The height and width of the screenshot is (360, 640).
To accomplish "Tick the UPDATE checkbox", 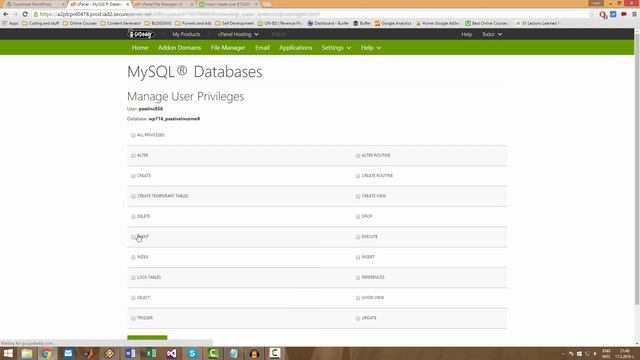I will 358,318.
